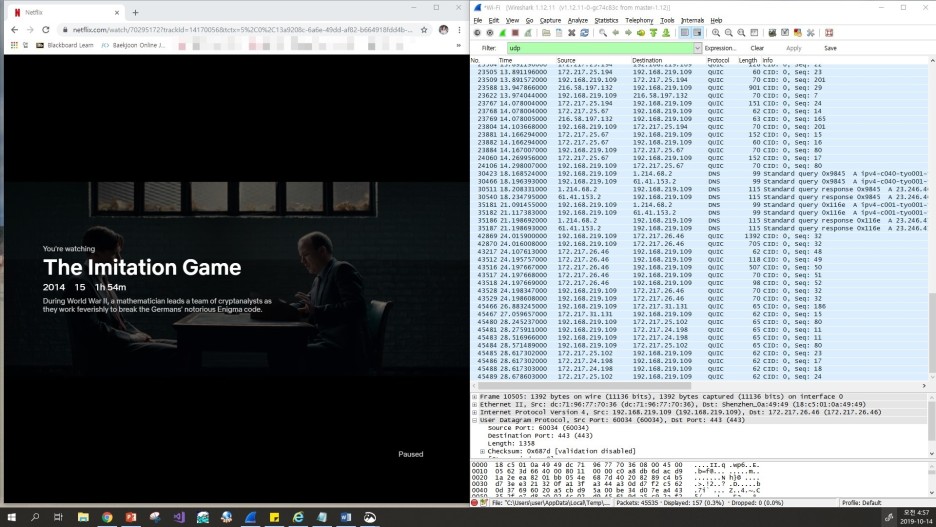Open Wireshark preferences with the tools icon
This screenshot has width=936, height=527.
[811, 33]
